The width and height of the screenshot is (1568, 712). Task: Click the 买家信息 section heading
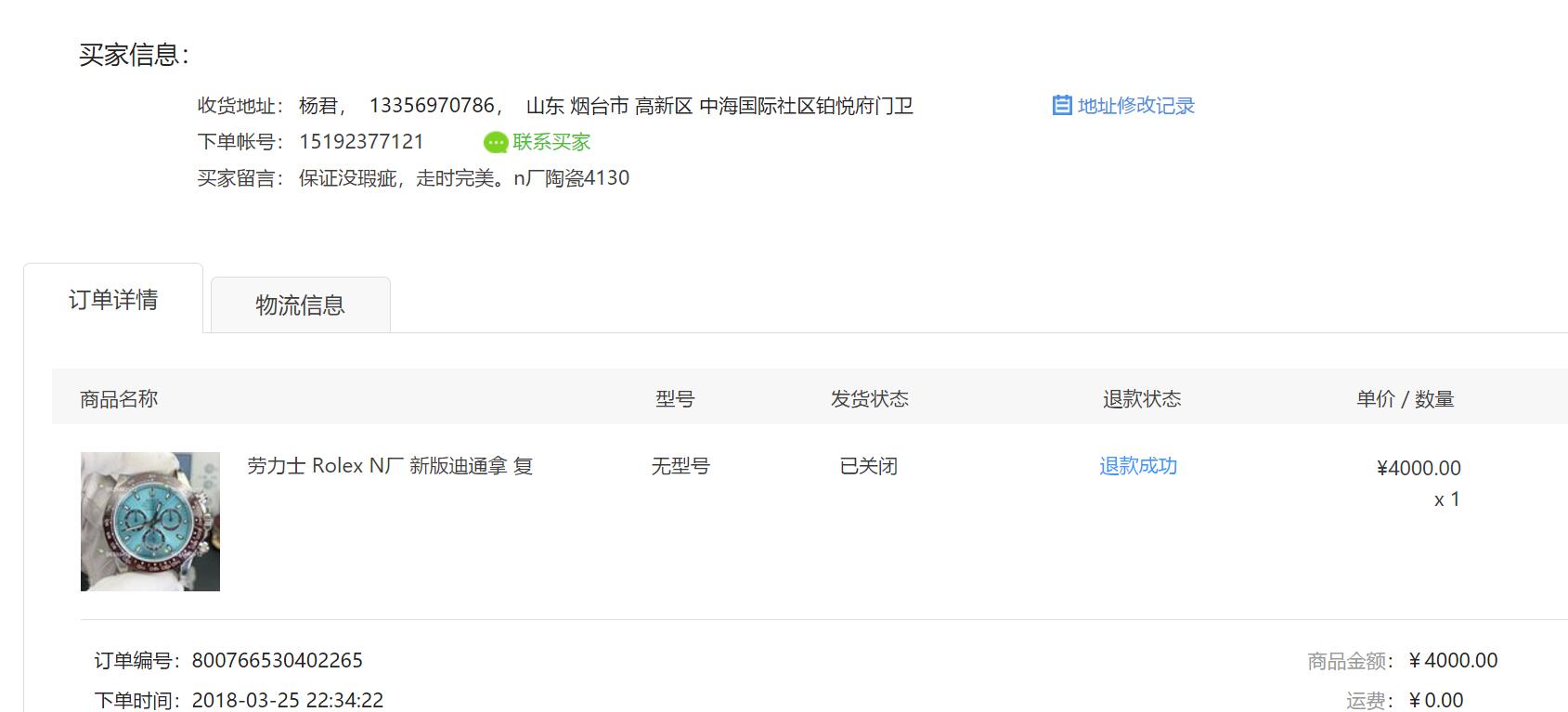coord(134,55)
